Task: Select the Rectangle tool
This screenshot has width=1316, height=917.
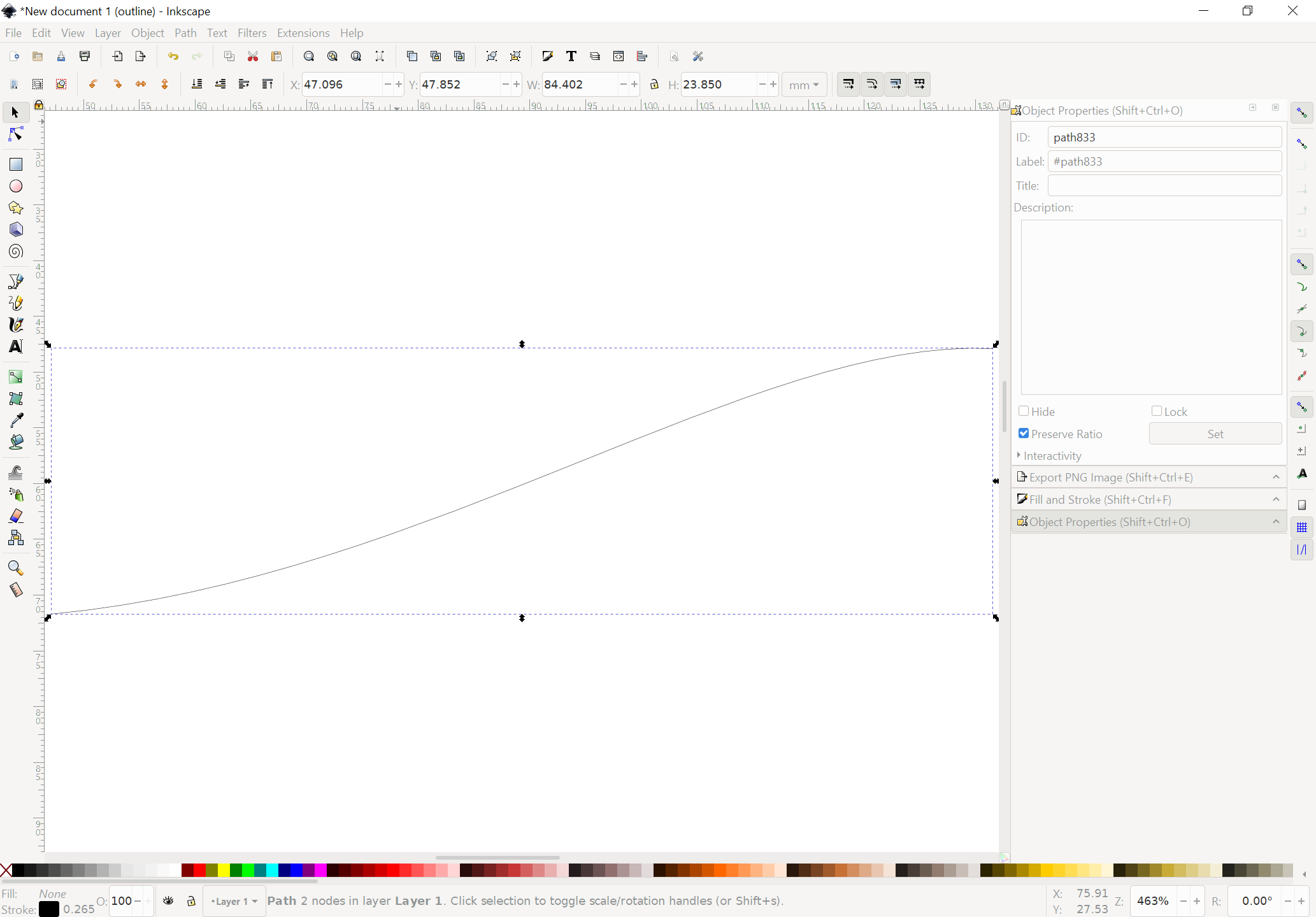Action: click(x=16, y=164)
